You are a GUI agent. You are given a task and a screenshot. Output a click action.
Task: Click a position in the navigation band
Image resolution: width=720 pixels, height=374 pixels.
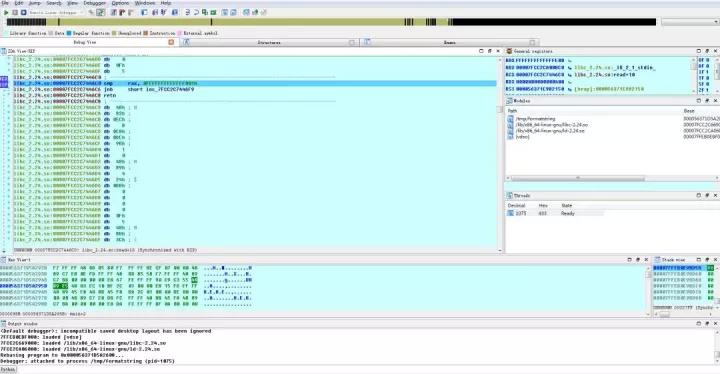[331, 22]
